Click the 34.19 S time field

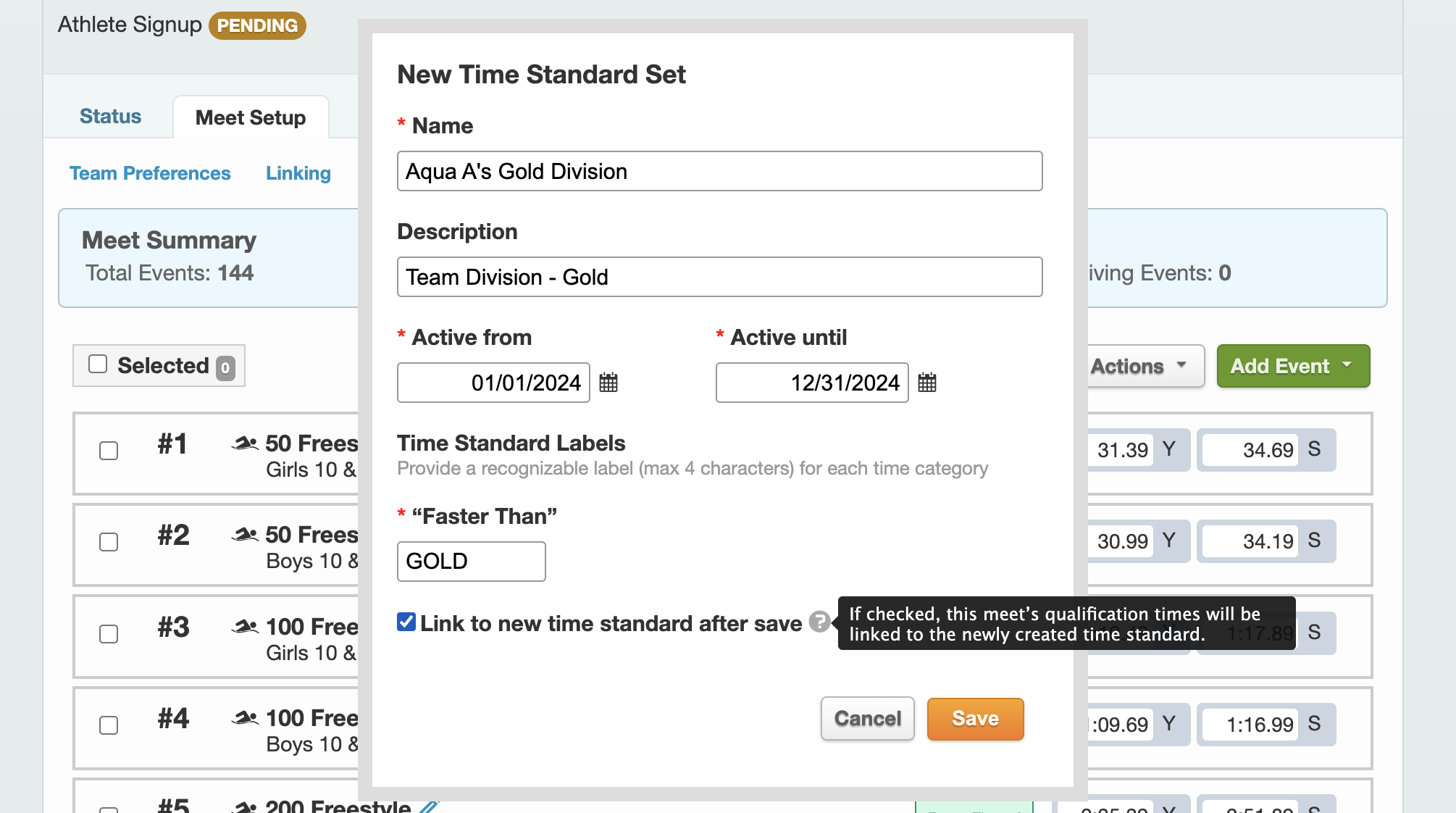coord(1250,541)
